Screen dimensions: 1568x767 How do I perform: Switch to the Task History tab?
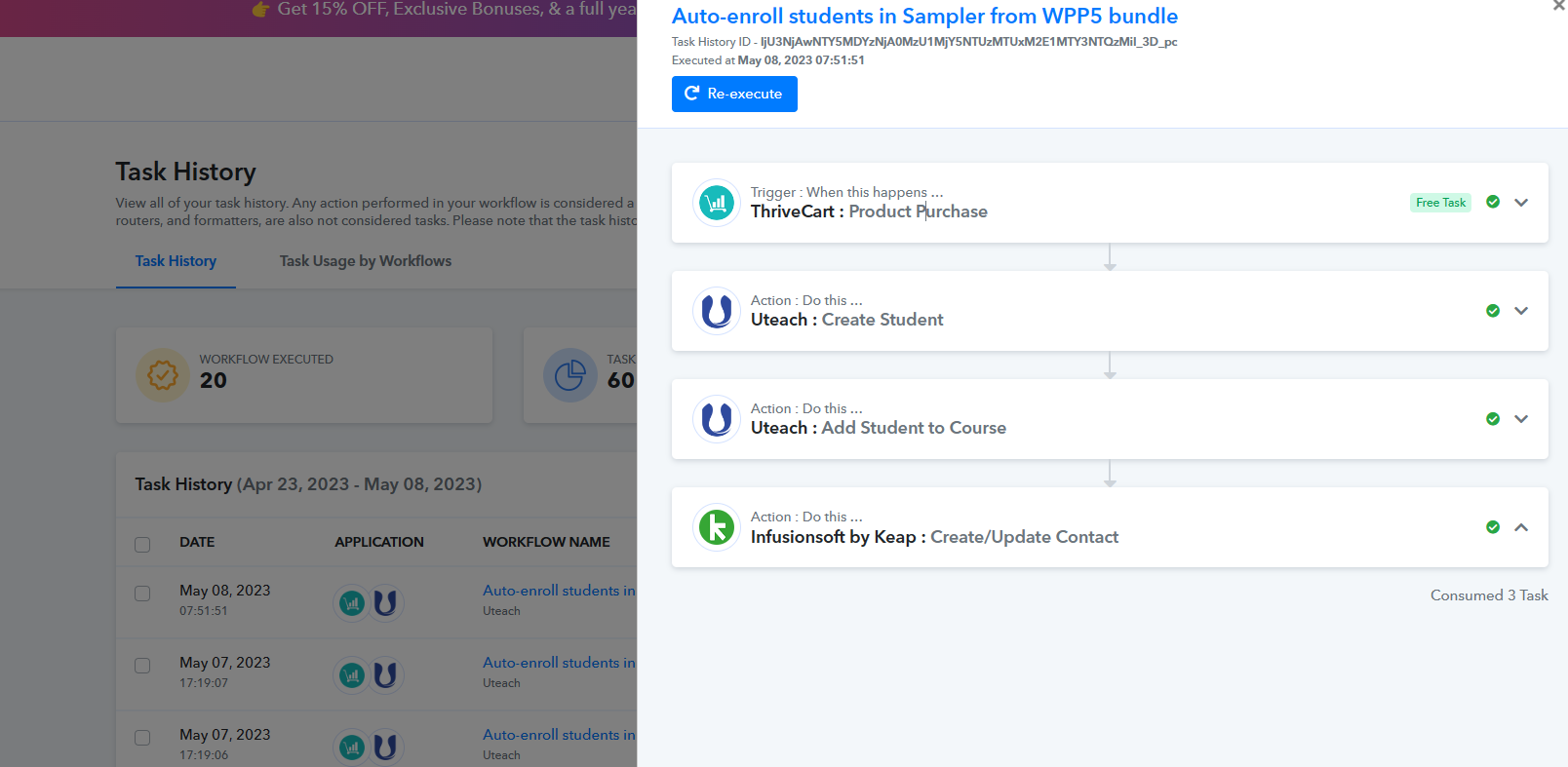tap(176, 261)
